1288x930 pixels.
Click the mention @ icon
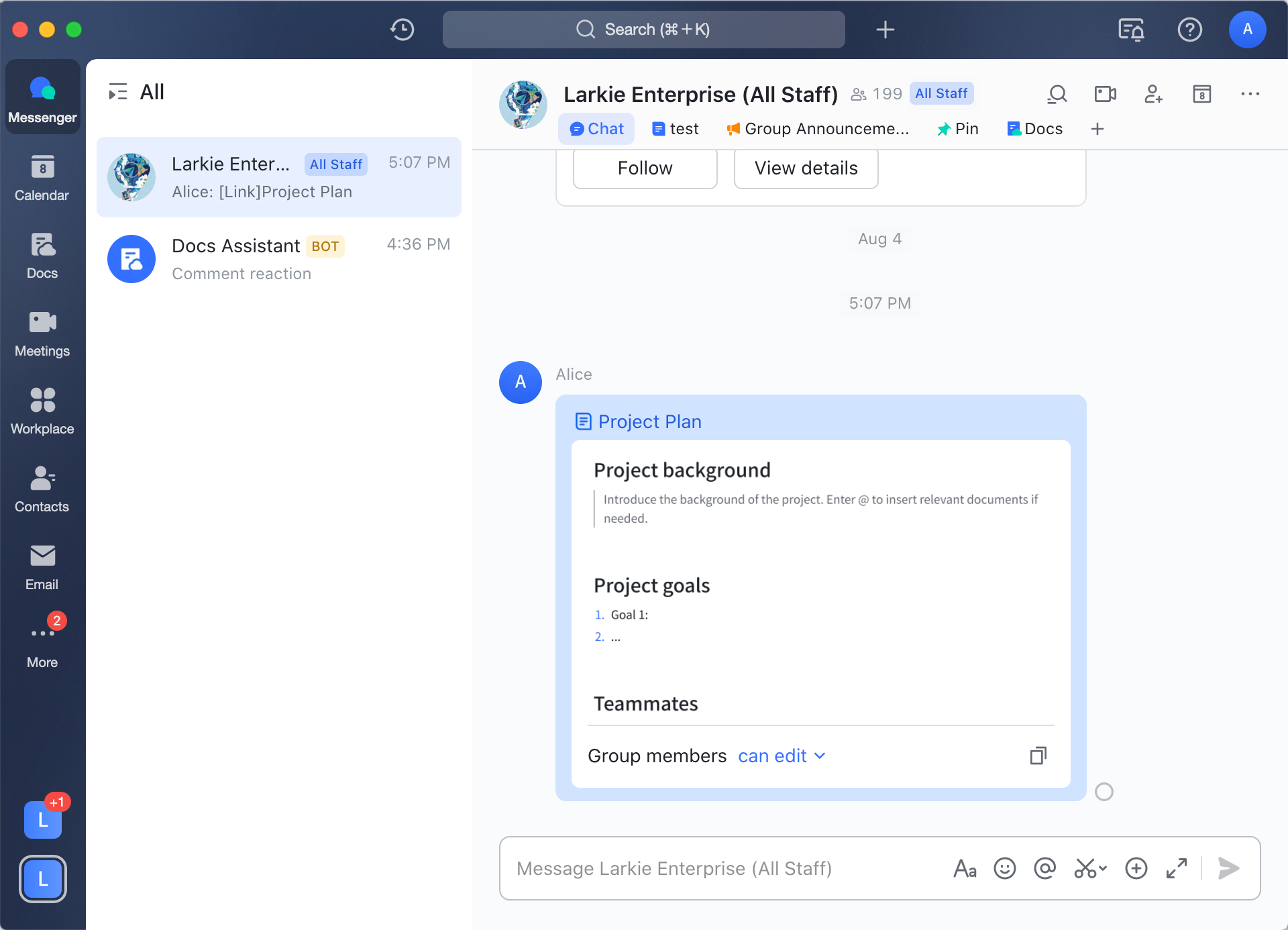1044,868
